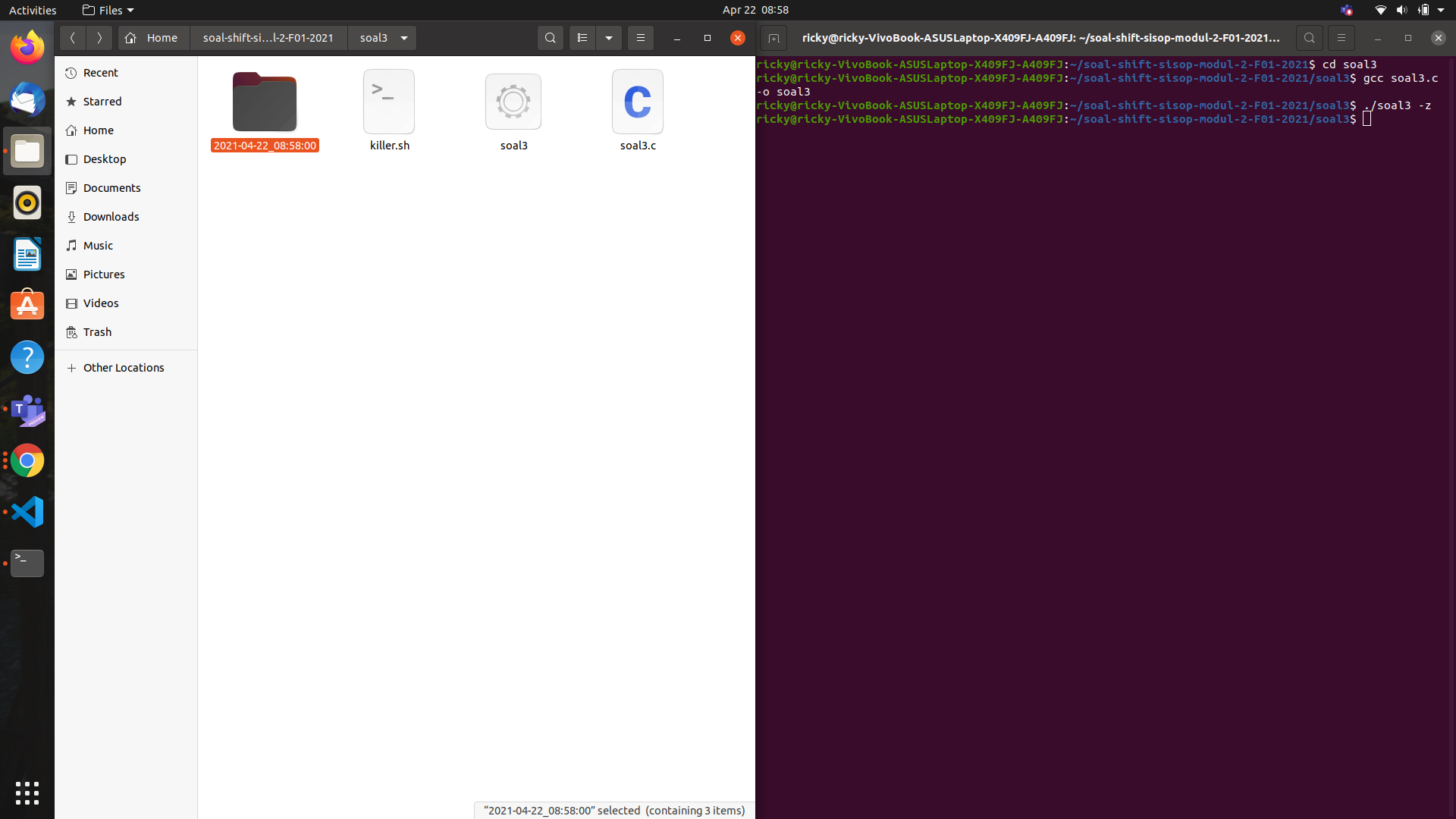This screenshot has width=1456, height=819.
Task: Go forward in Files navigation
Action: (x=99, y=38)
